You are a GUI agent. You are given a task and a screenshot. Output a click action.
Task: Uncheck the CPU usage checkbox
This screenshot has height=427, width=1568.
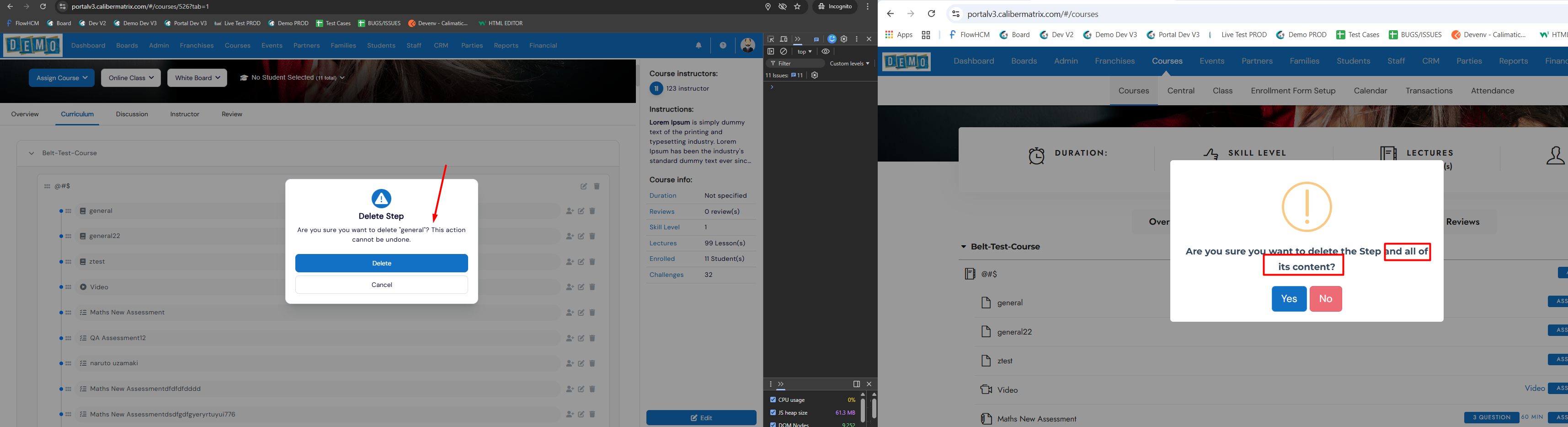(773, 400)
